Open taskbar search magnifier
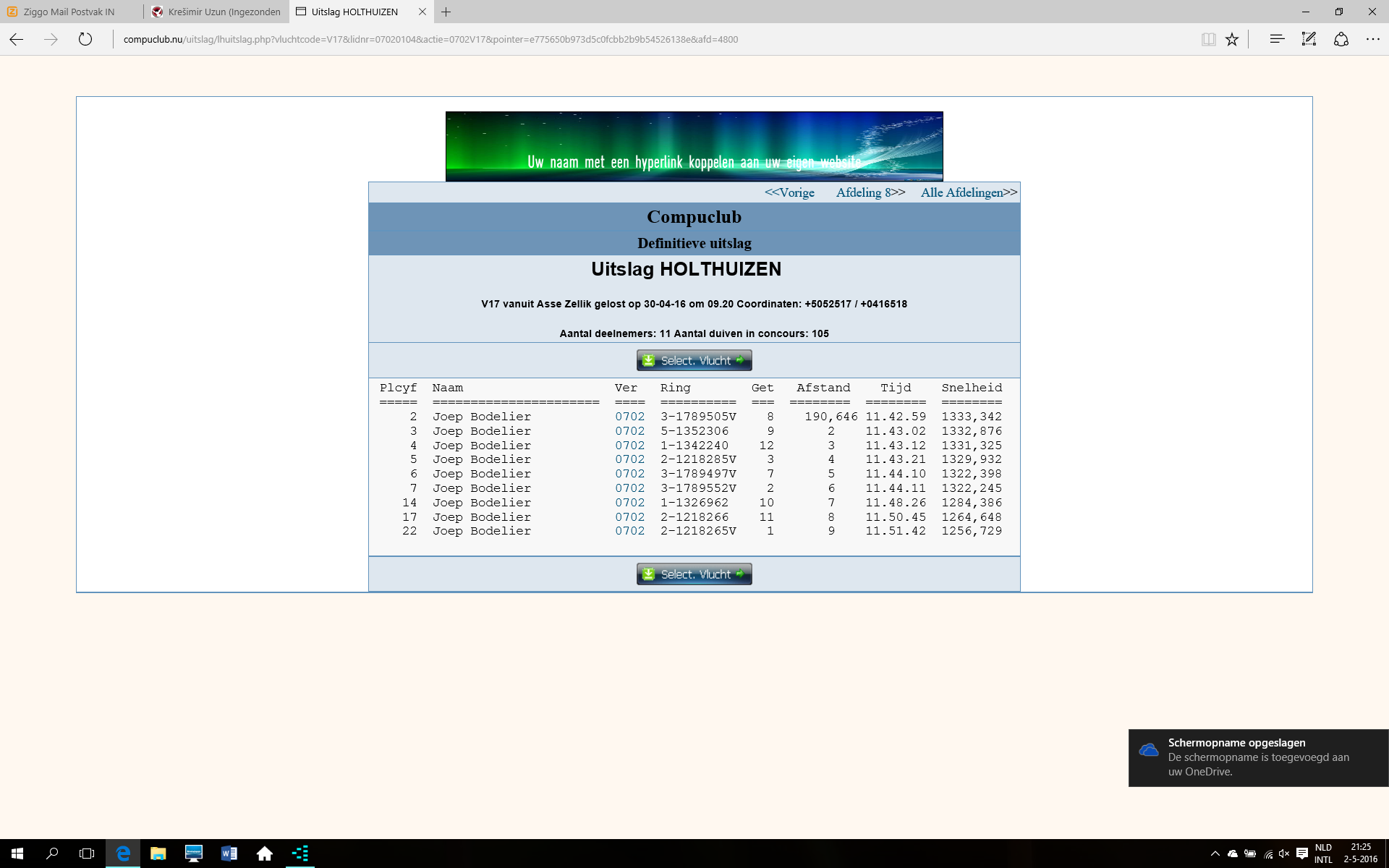The height and width of the screenshot is (868, 1389). [52, 854]
